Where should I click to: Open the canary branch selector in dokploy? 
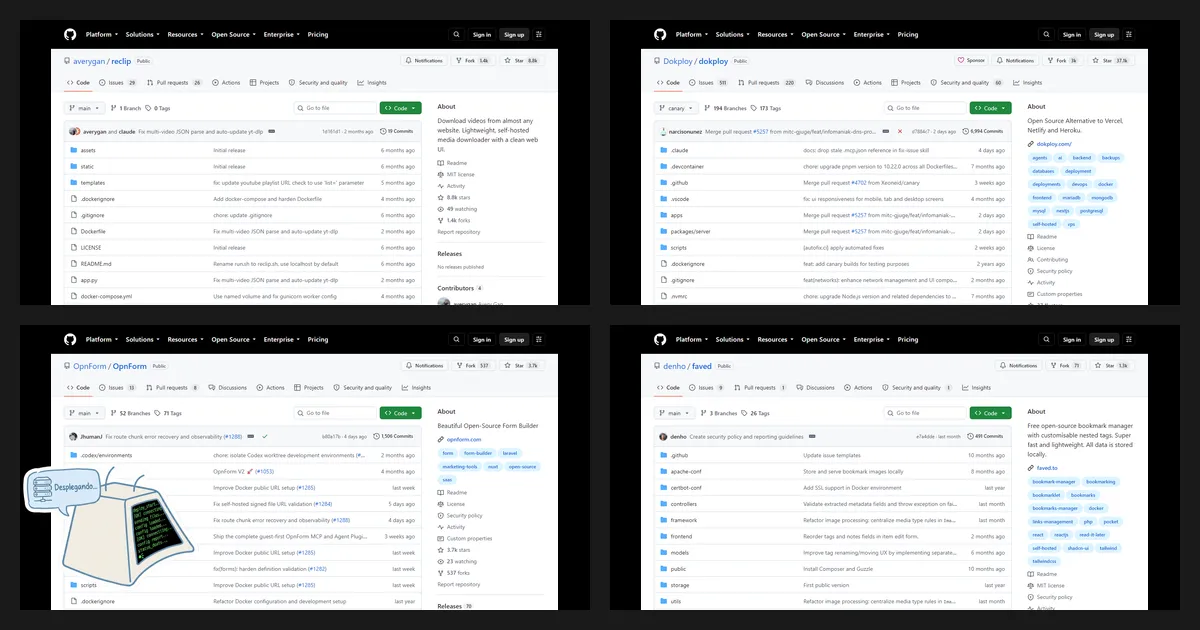point(676,108)
